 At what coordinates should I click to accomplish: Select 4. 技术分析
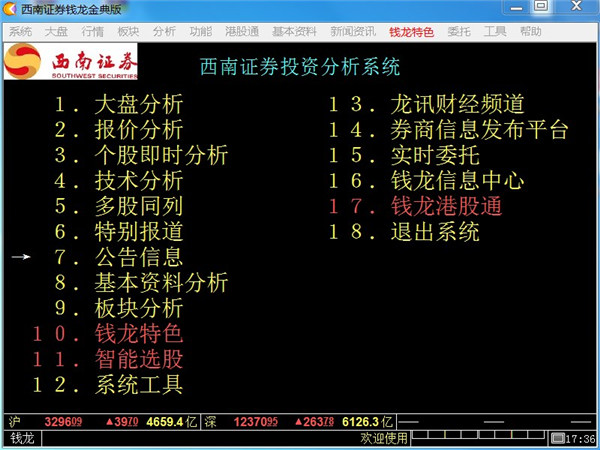point(119,181)
